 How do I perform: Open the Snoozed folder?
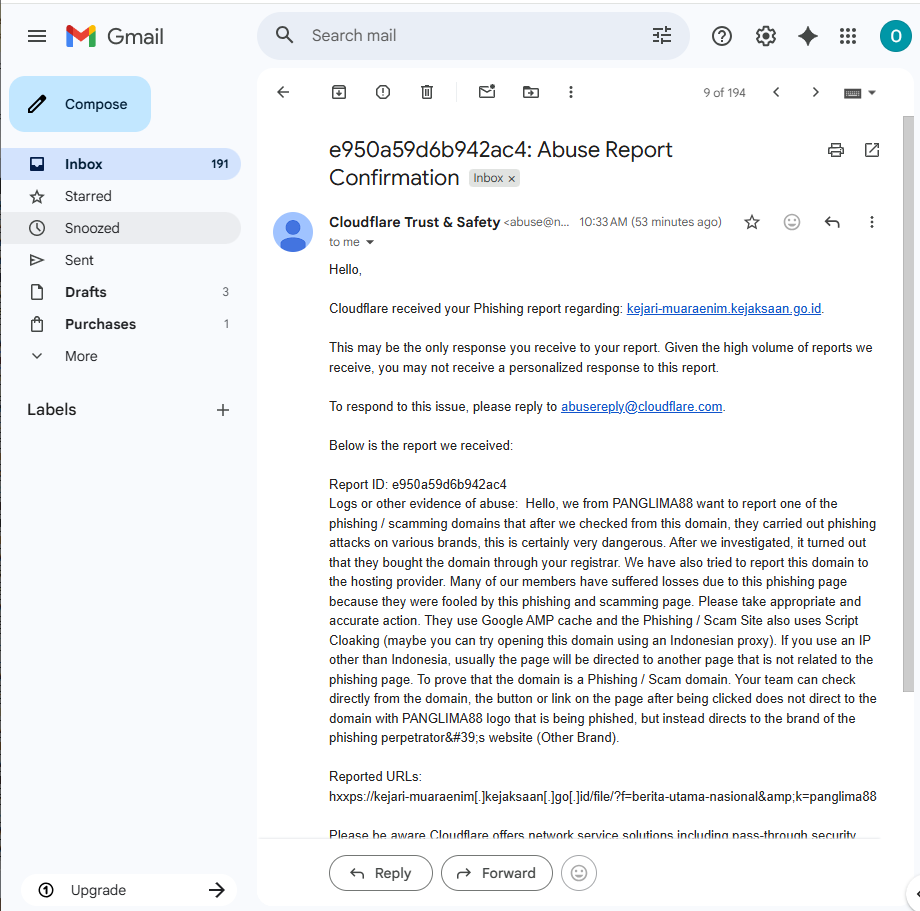pyautogui.click(x=121, y=228)
